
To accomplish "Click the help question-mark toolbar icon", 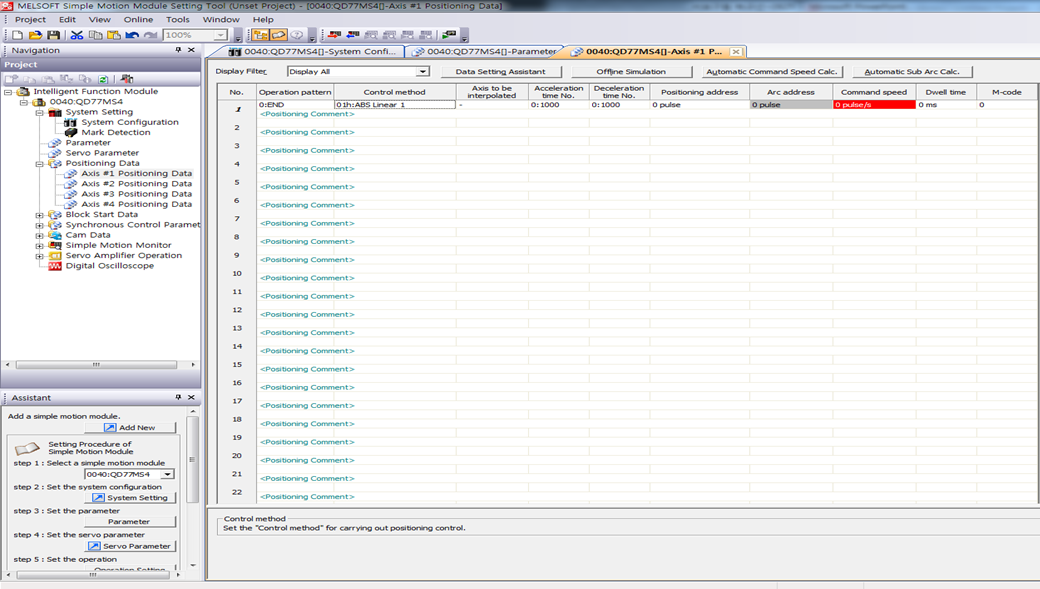I will click(297, 34).
